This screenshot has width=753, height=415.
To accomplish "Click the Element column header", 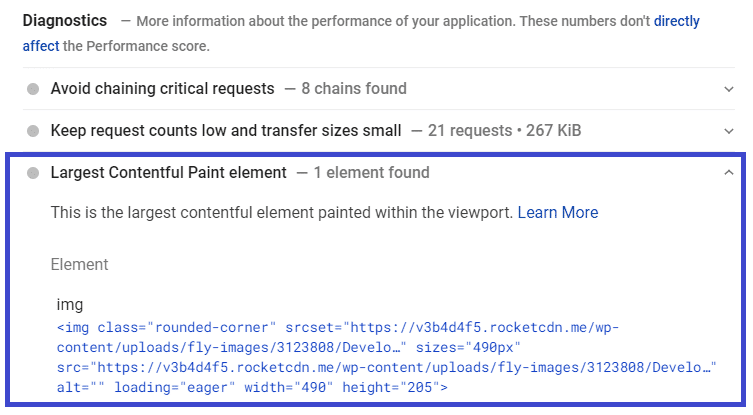I will coord(80,265).
